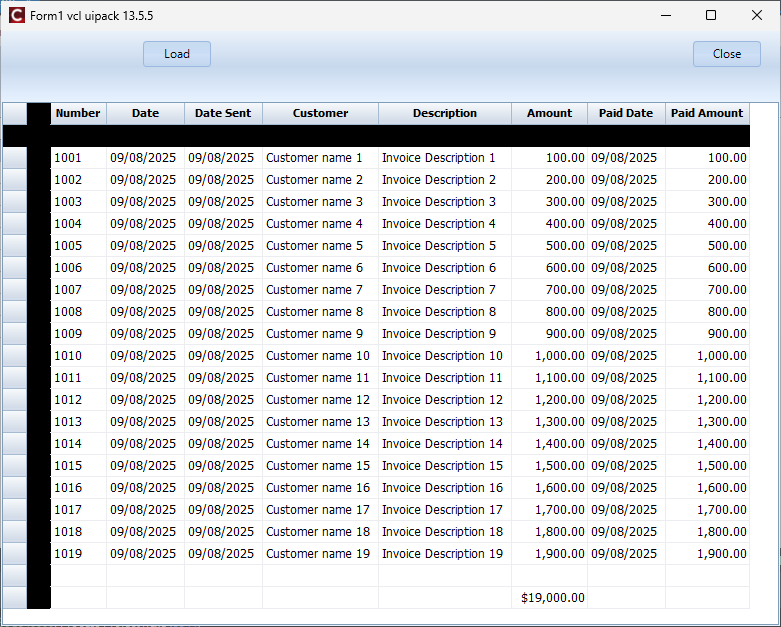Sort by the Amount column header
The width and height of the screenshot is (781, 627).
coord(549,113)
